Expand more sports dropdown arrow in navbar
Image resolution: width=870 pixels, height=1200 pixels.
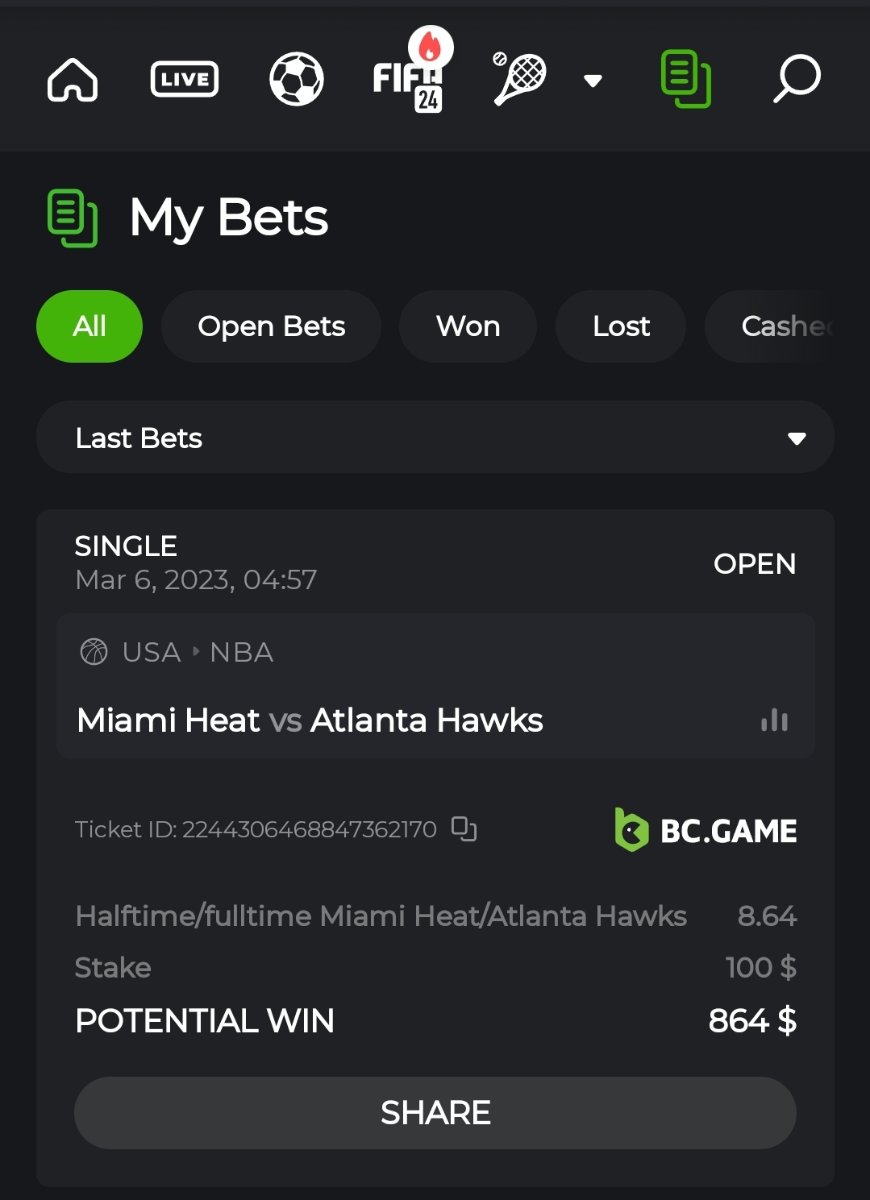coord(593,80)
